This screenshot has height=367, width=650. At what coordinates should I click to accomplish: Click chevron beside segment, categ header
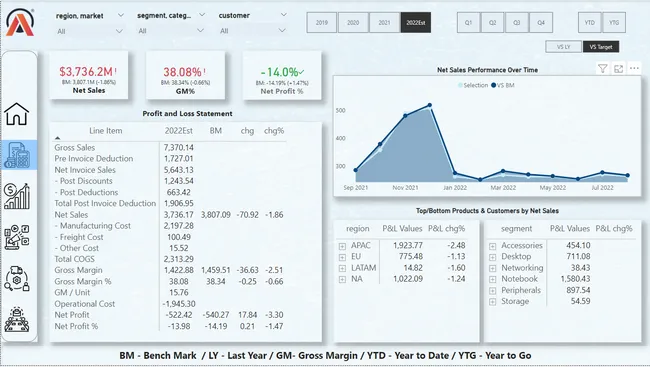pos(202,15)
